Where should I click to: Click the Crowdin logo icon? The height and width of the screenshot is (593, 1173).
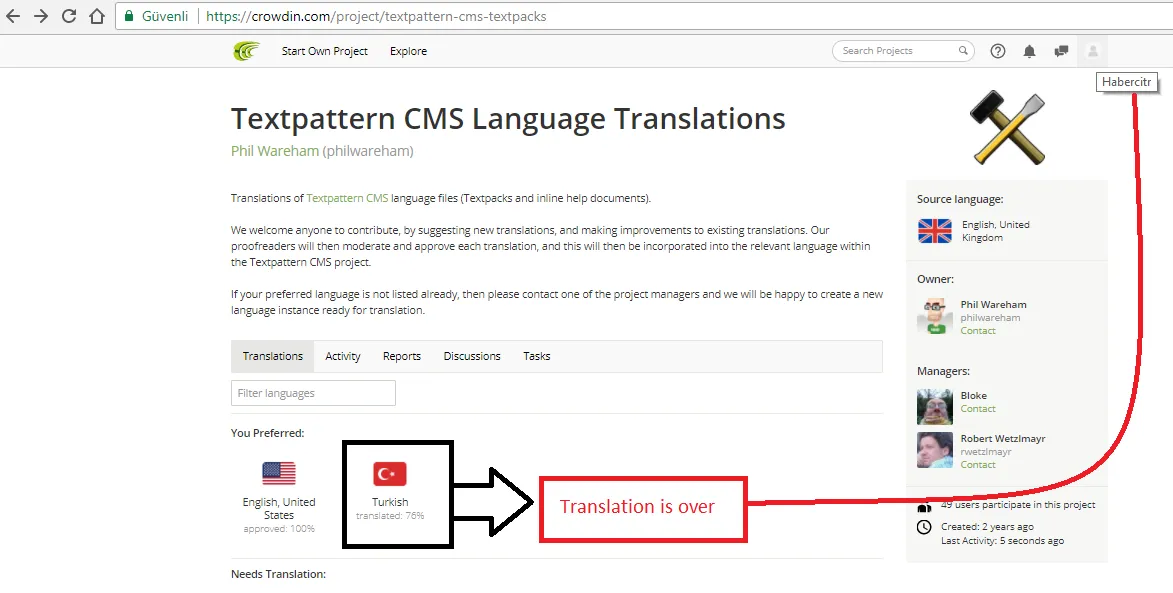(x=246, y=51)
